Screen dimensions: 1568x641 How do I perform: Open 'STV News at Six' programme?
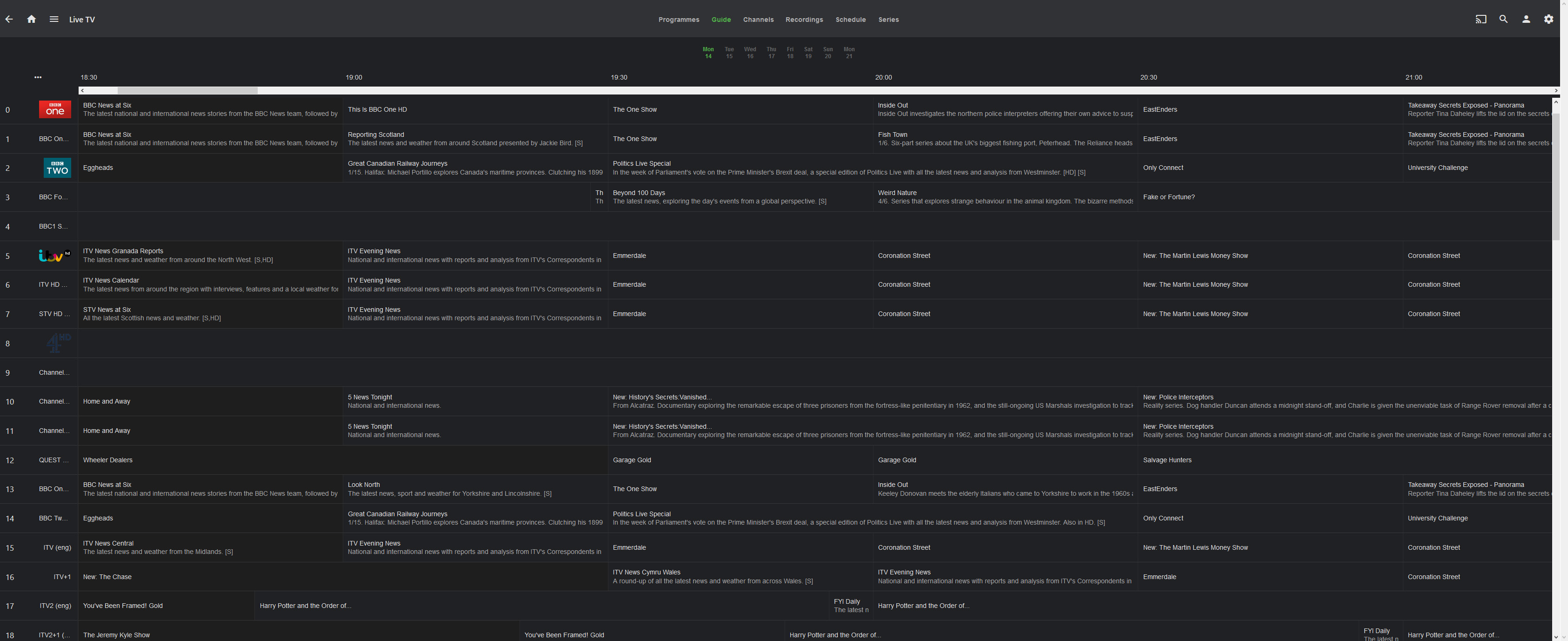(211, 314)
